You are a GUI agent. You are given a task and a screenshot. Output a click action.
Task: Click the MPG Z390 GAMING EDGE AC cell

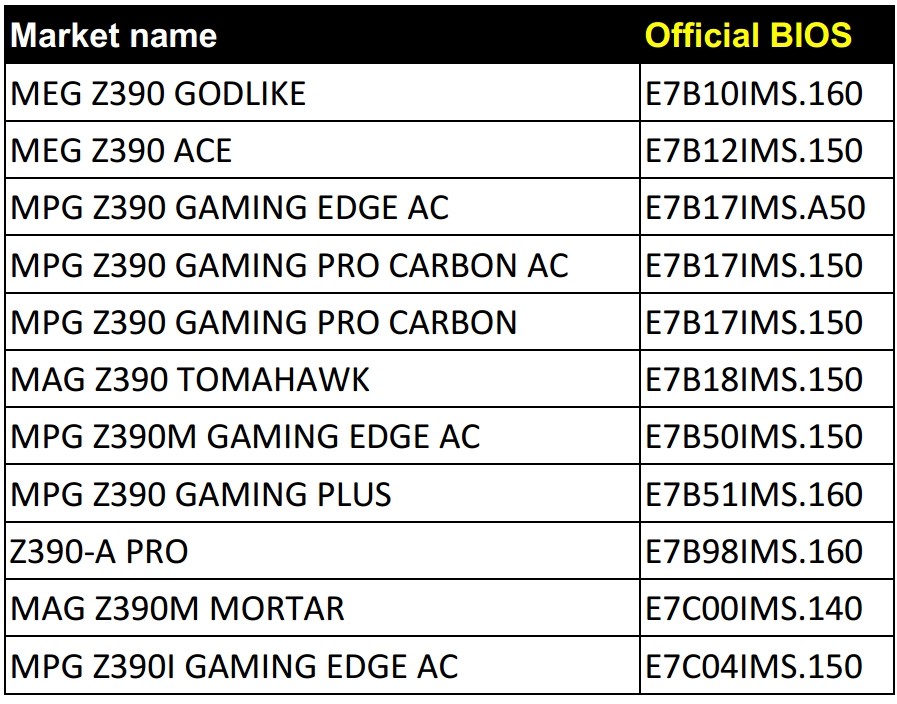tap(230, 208)
